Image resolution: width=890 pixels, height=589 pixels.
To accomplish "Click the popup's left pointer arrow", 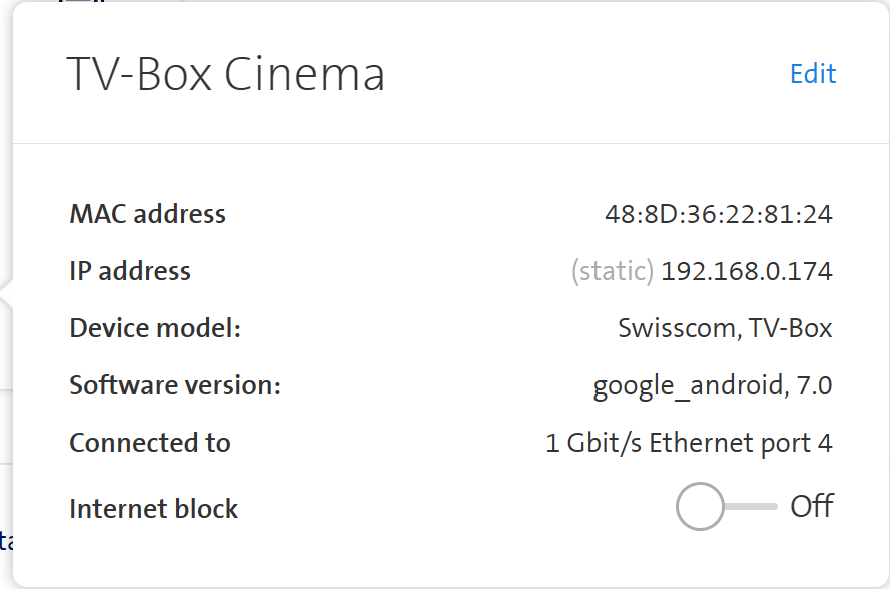I will pyautogui.click(x=7, y=297).
